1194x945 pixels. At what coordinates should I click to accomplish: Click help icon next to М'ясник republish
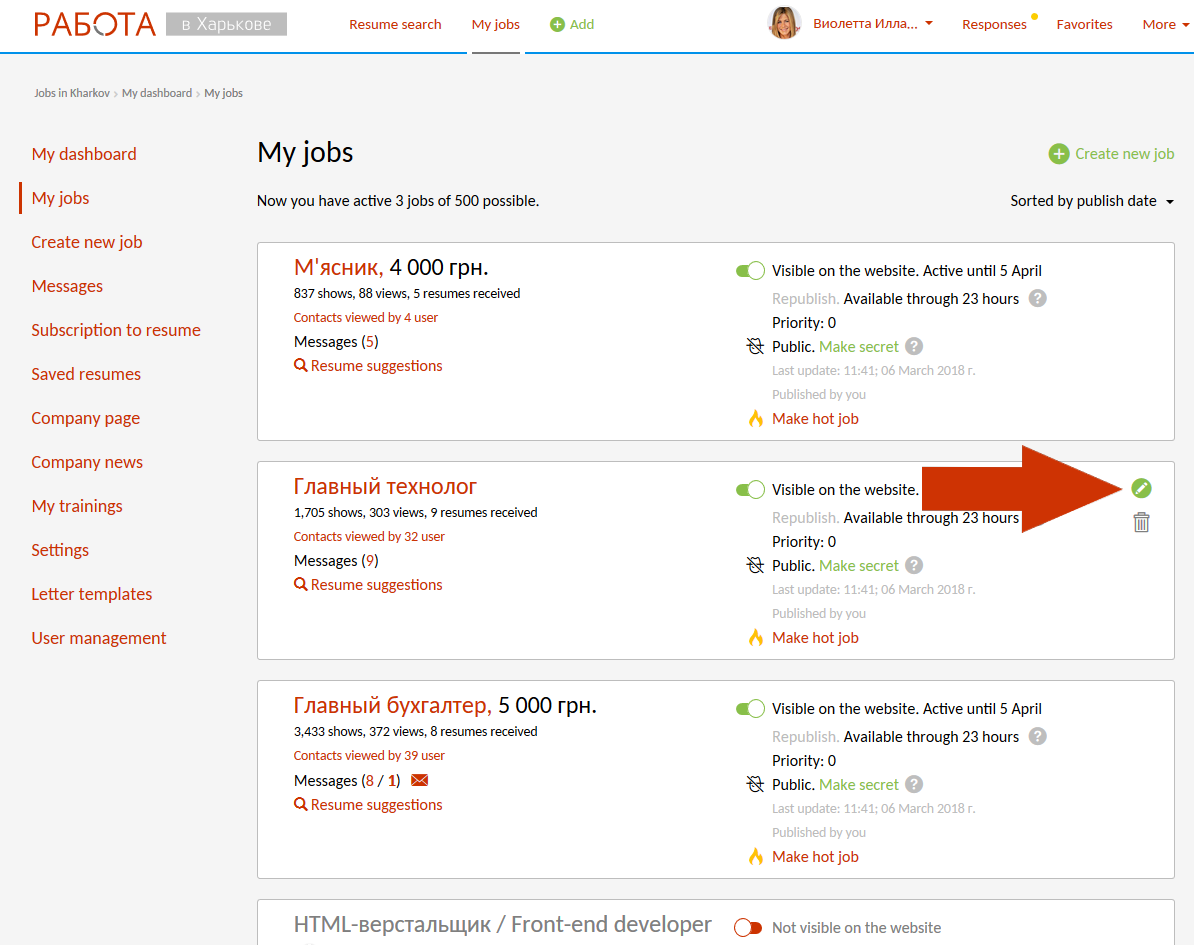pos(1038,298)
